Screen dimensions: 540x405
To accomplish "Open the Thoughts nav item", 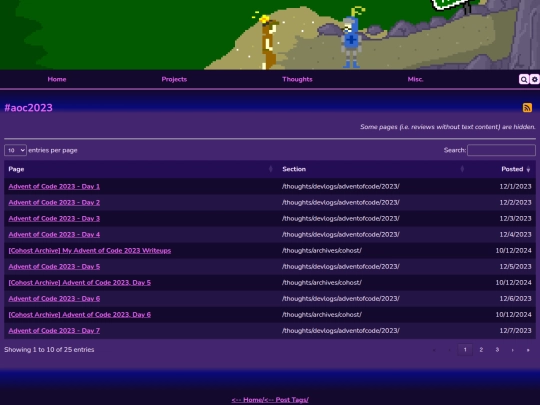I will [x=298, y=79].
